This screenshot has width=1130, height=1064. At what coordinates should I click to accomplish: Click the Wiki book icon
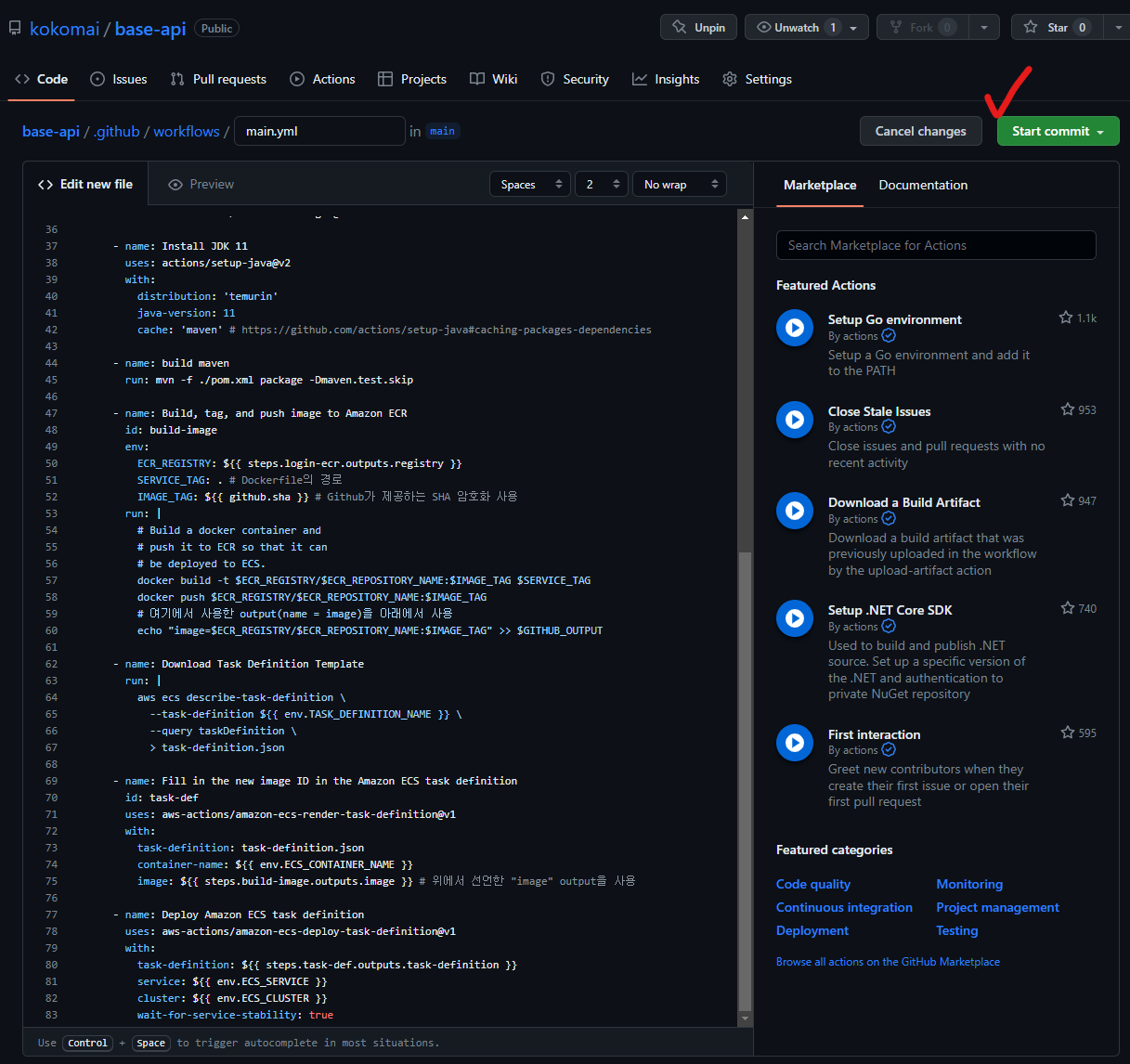click(x=477, y=79)
